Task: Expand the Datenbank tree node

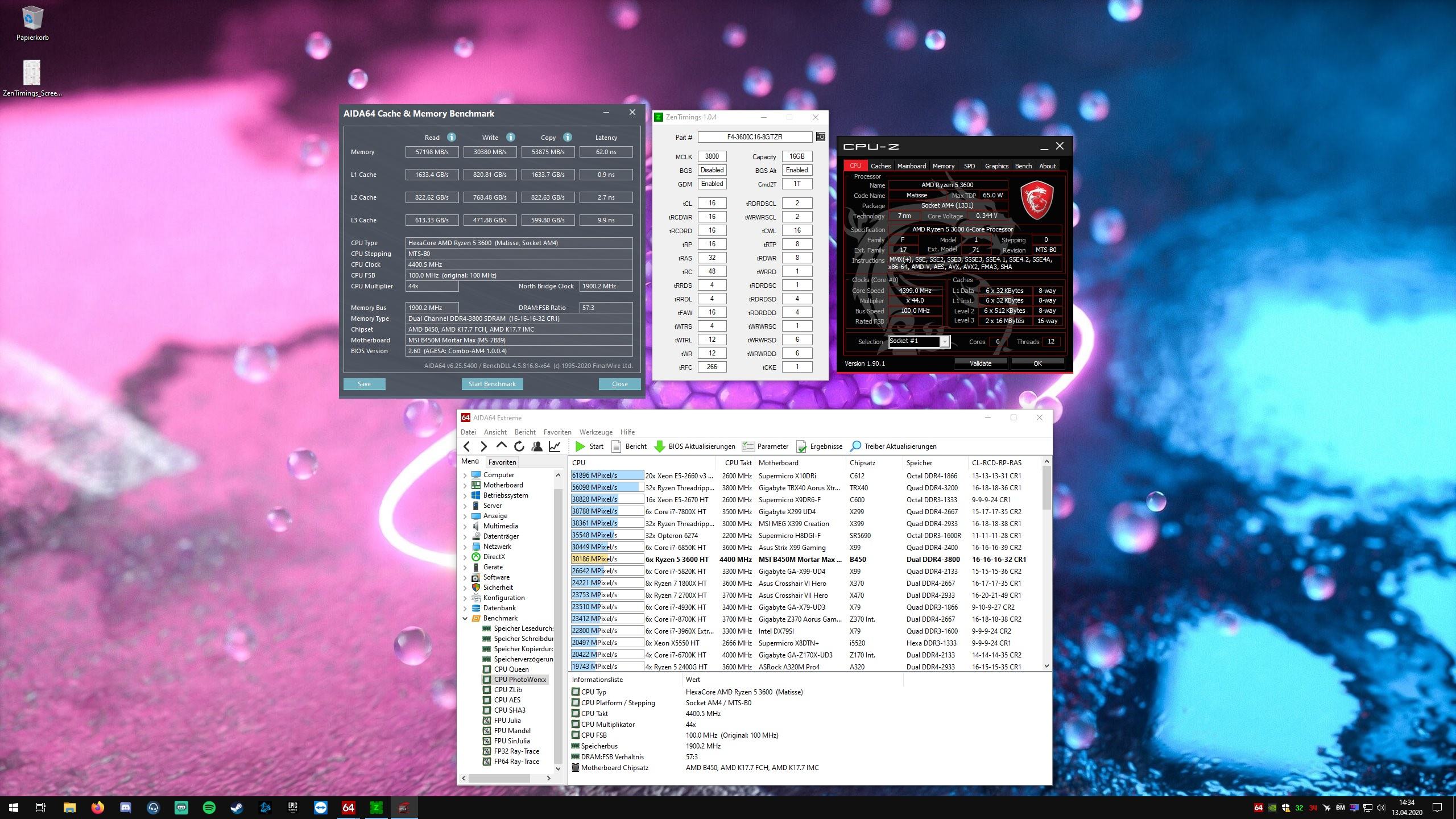Action: [465, 608]
